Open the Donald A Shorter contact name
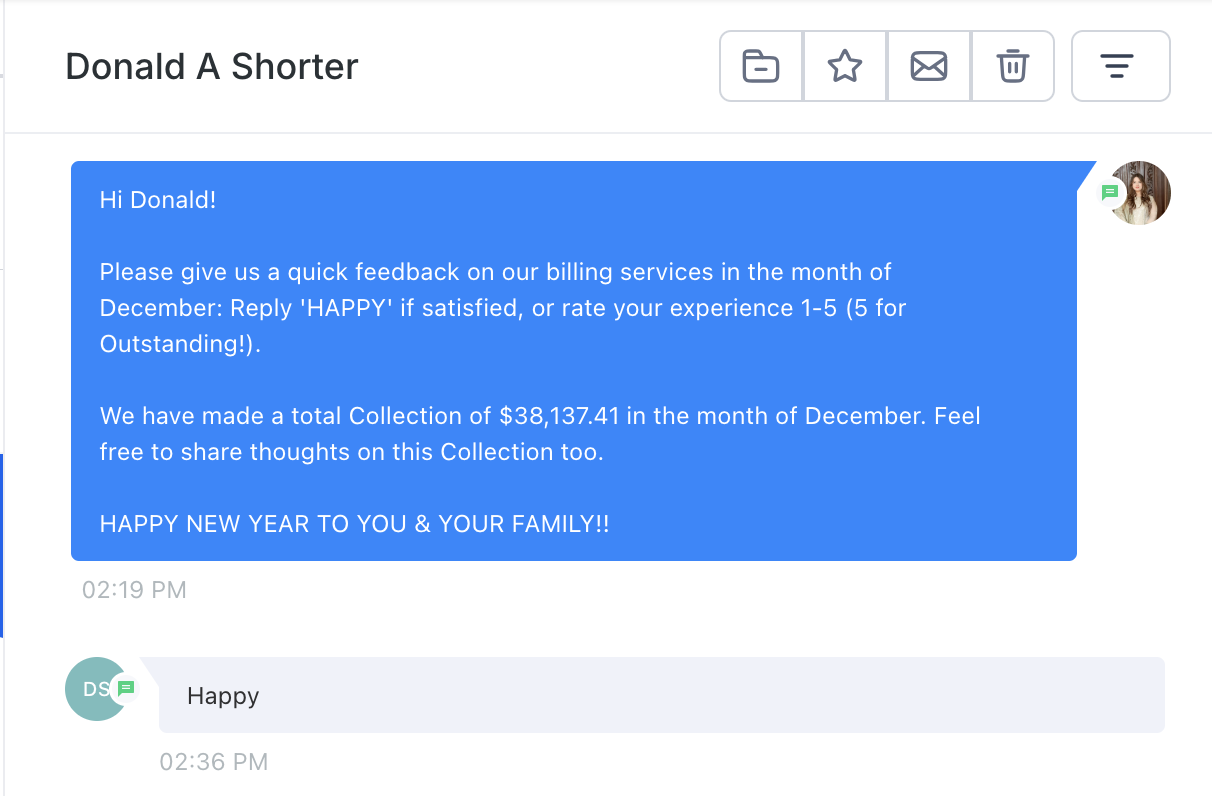Screen dimensions: 1212x796 pos(211,67)
